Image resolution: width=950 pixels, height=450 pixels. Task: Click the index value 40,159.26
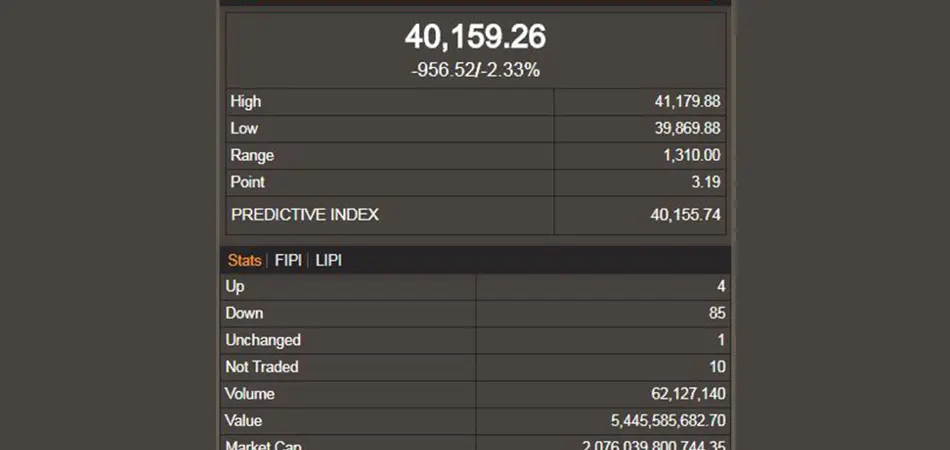pyautogui.click(x=475, y=37)
